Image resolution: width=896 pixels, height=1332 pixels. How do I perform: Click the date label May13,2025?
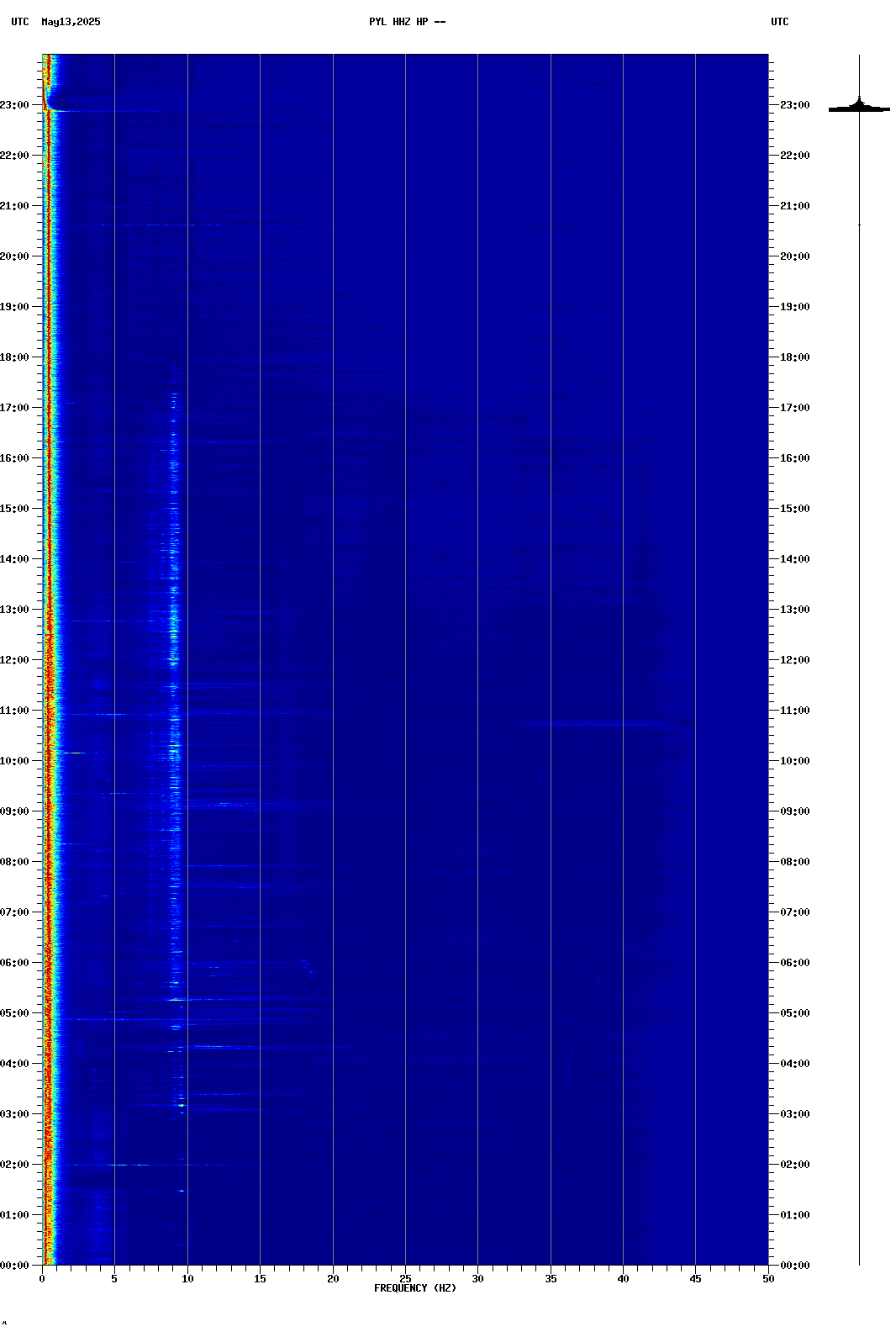[71, 22]
